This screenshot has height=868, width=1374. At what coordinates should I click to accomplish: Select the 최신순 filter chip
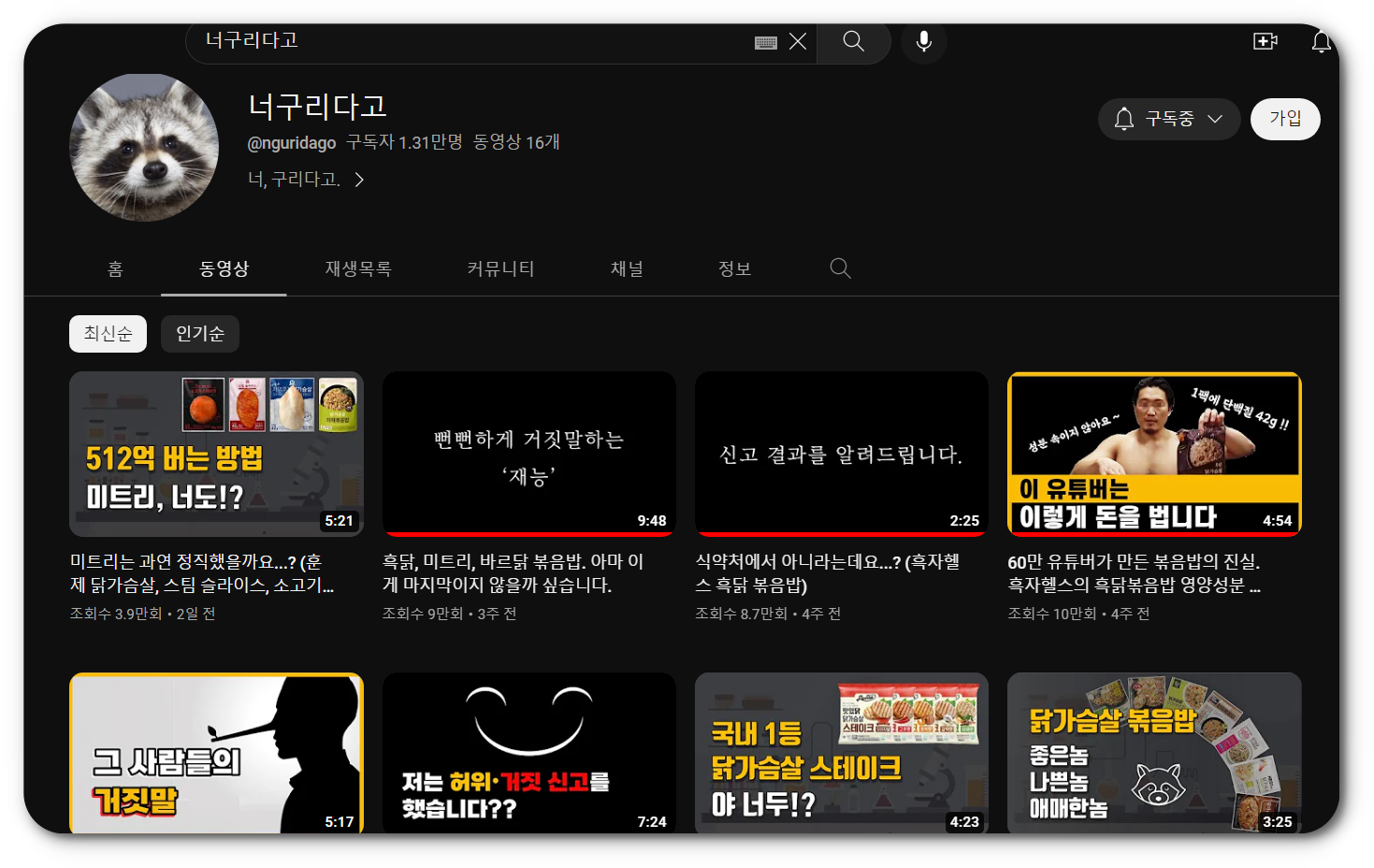click(107, 333)
